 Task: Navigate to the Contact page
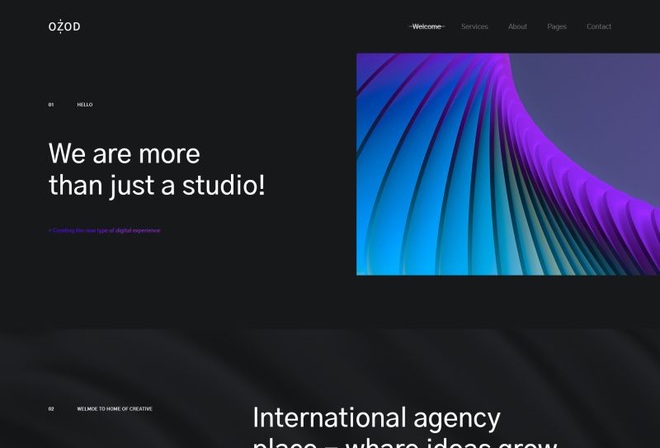599,27
